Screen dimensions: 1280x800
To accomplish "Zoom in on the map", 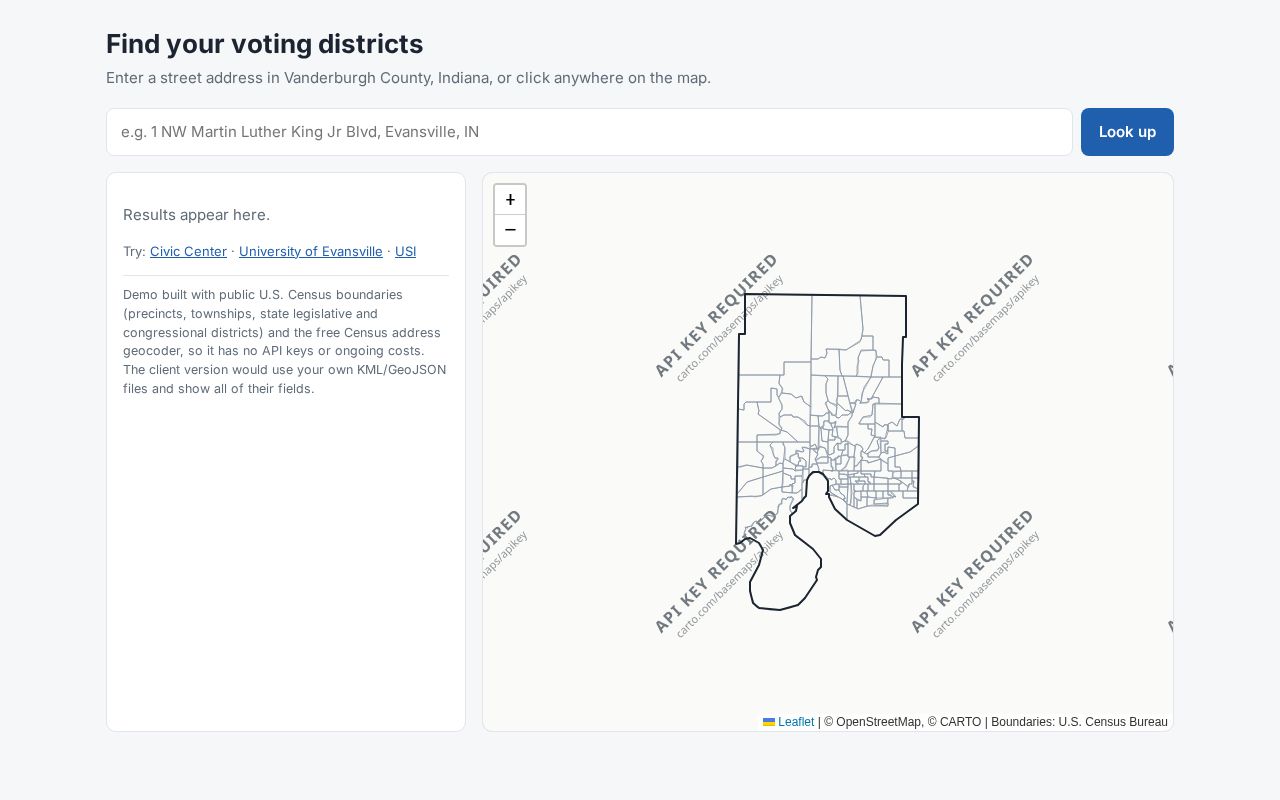I will tap(510, 200).
